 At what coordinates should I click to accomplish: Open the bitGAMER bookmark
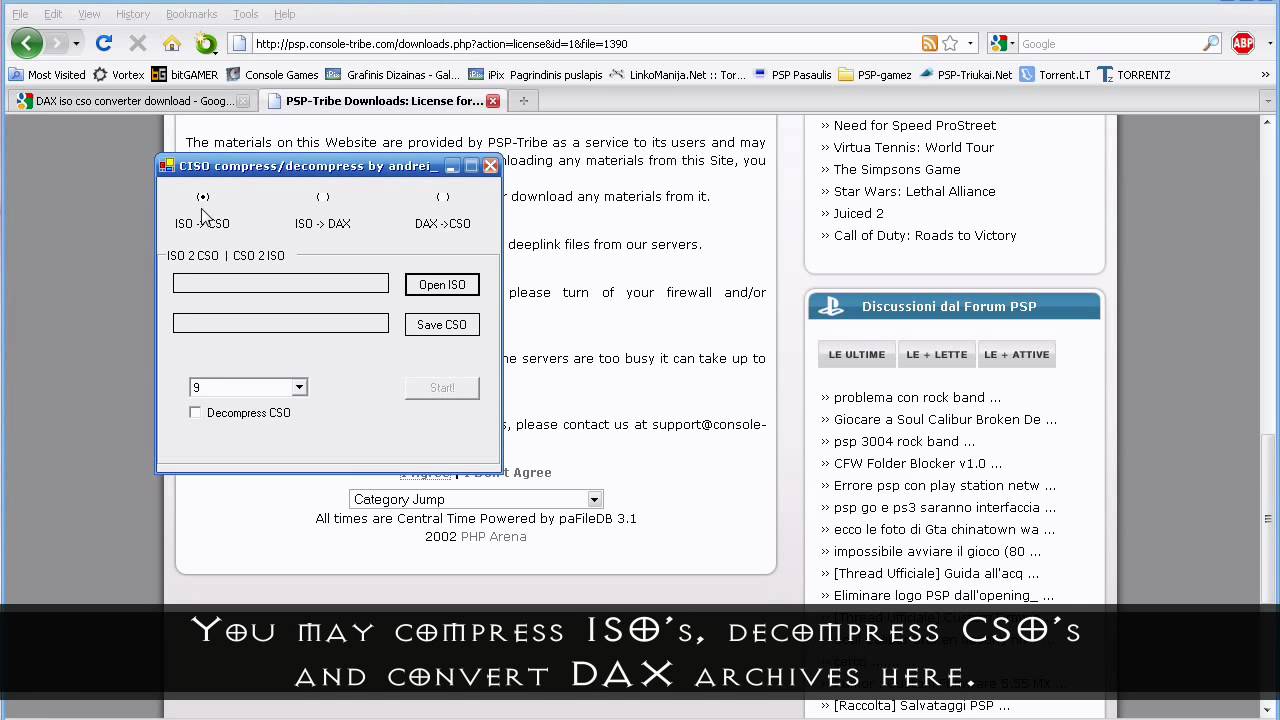(184, 75)
